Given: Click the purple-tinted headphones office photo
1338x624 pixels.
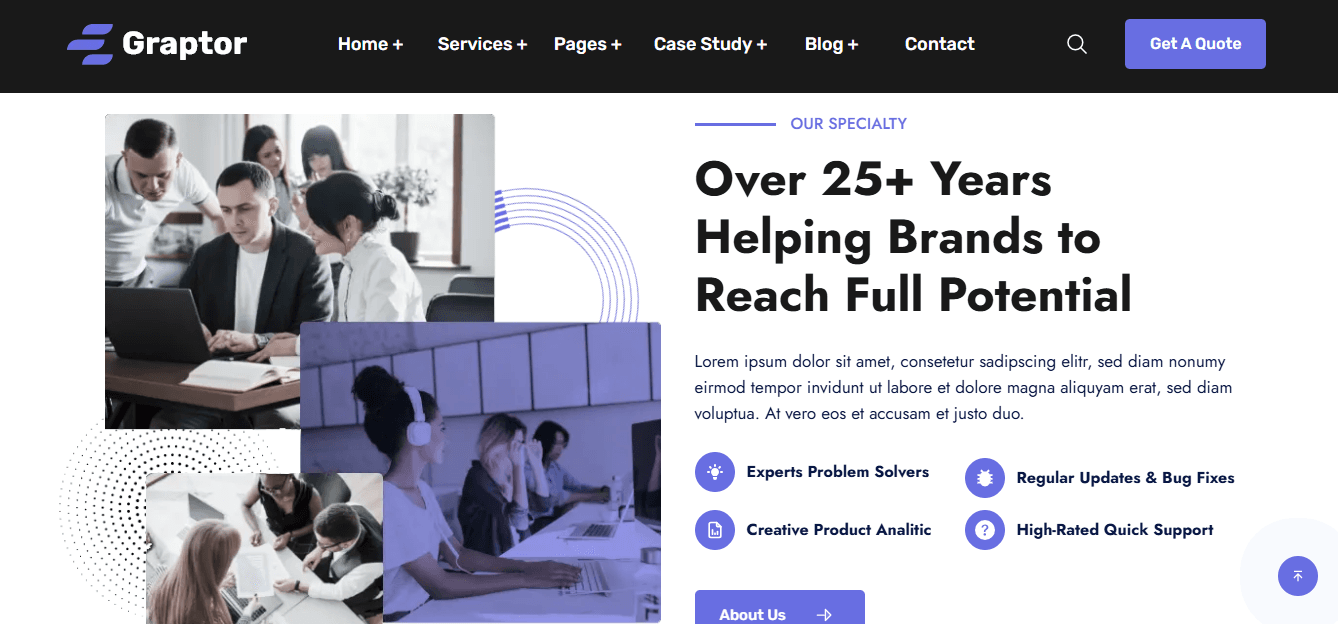Looking at the screenshot, I should coord(481,472).
